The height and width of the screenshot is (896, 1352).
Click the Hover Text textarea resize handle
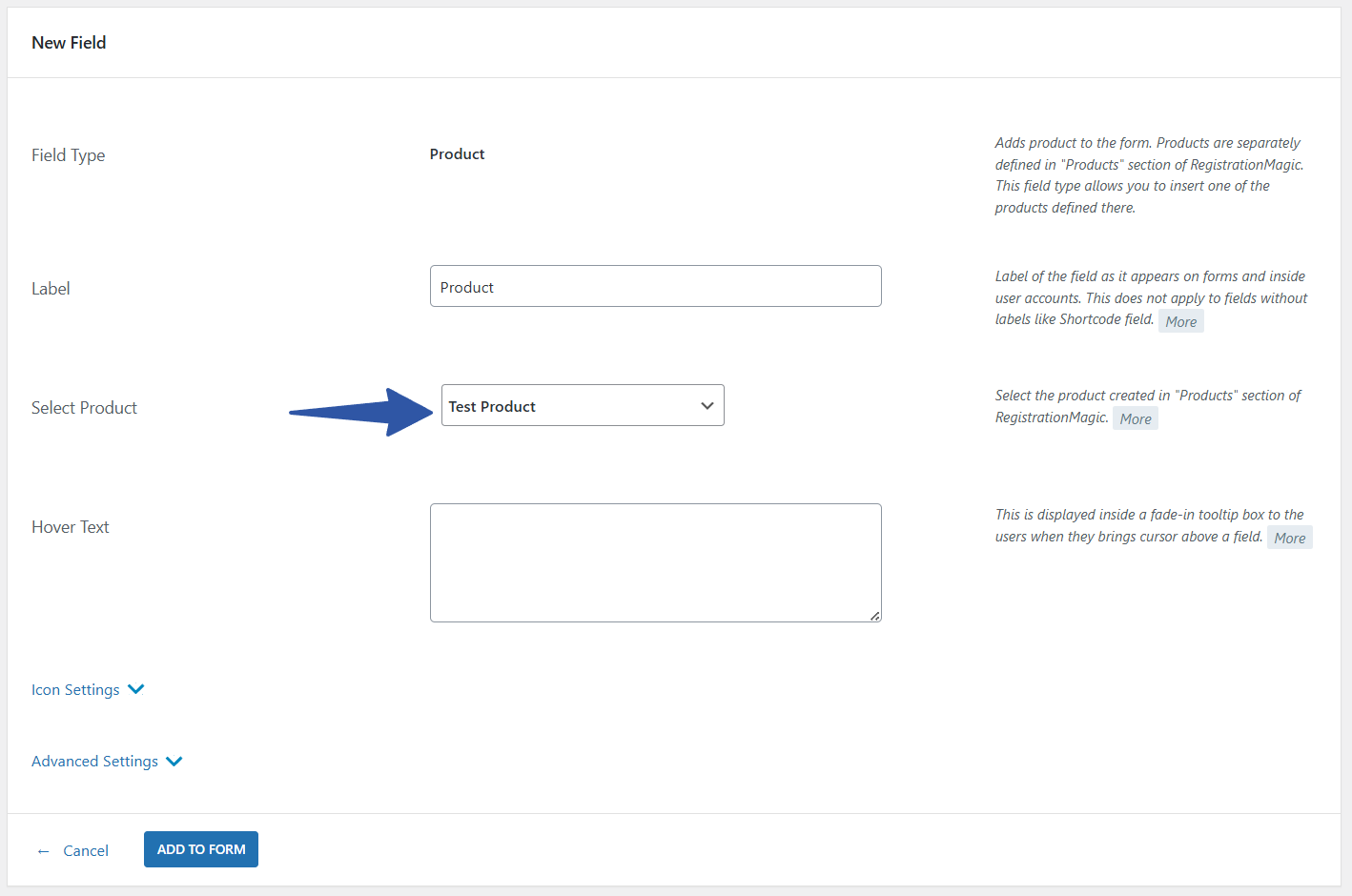point(874,616)
